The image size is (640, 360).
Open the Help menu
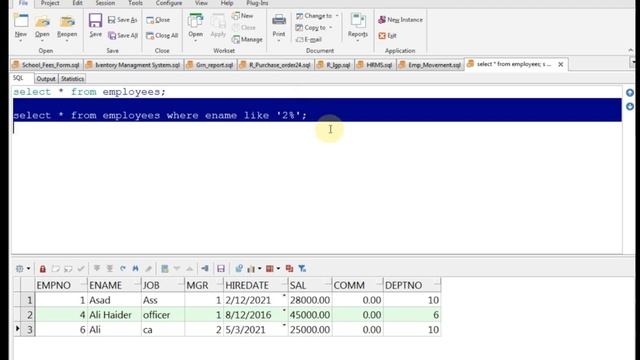227,3
